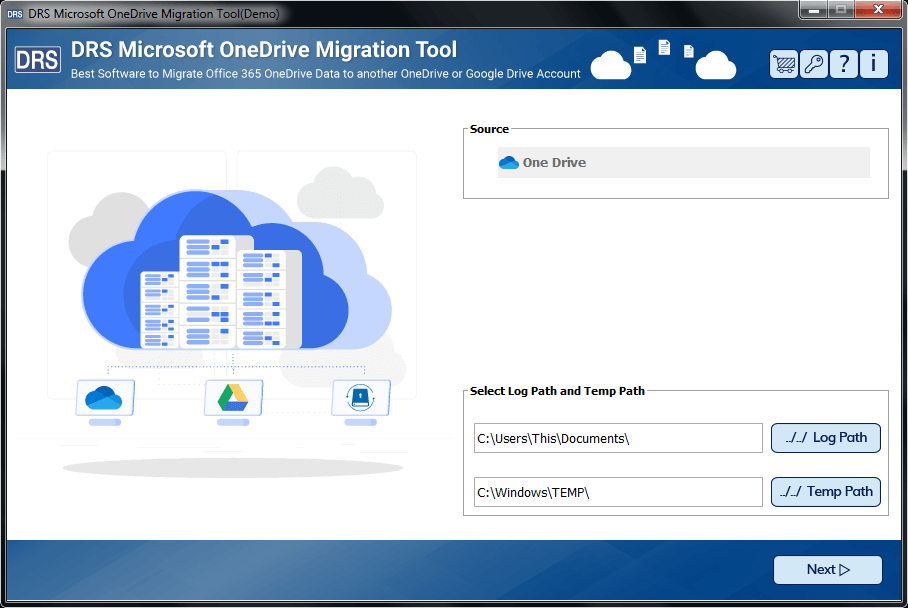Click inside the log path input field

pyautogui.click(x=617, y=438)
